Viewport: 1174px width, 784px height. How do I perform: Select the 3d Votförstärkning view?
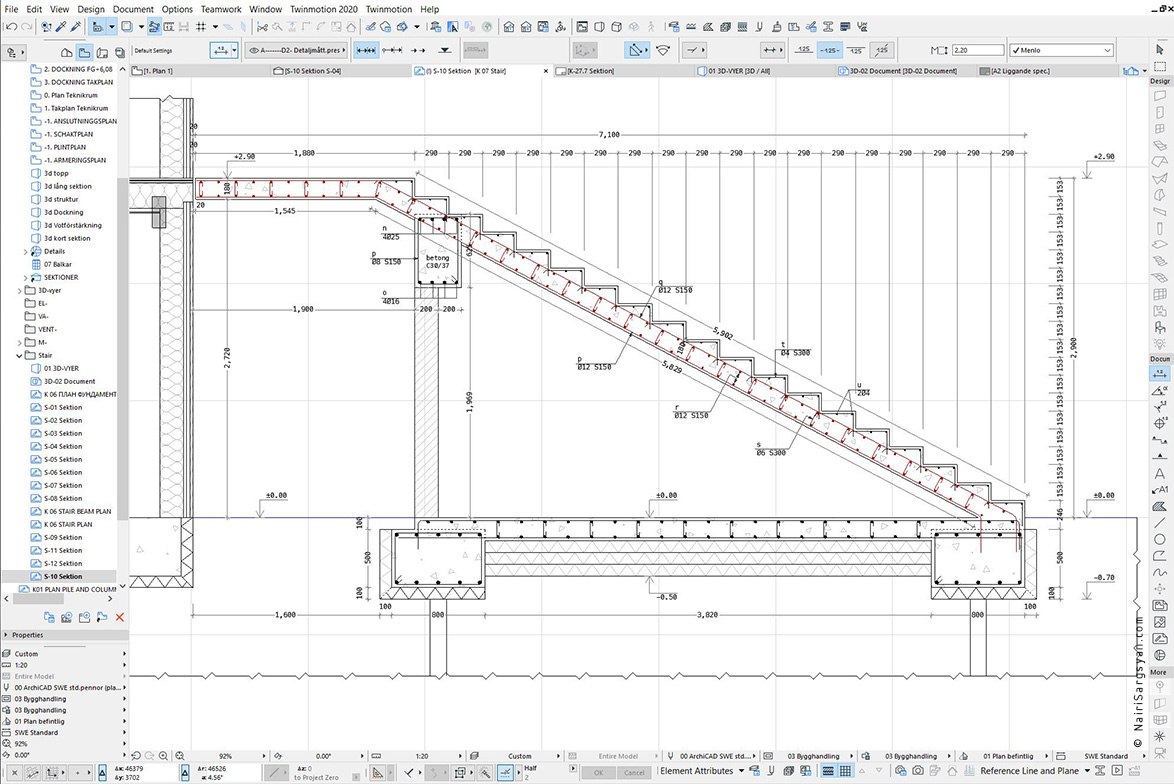[x=72, y=225]
